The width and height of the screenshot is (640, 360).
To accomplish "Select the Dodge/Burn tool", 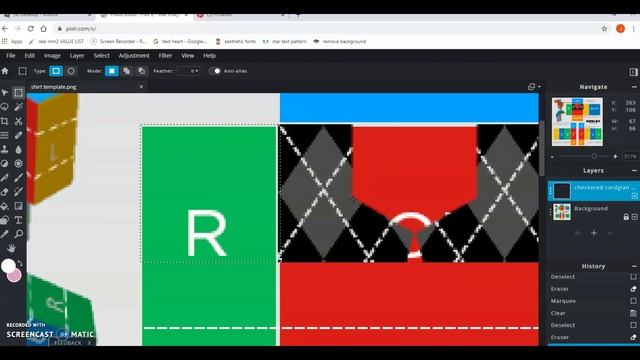I will (4, 164).
